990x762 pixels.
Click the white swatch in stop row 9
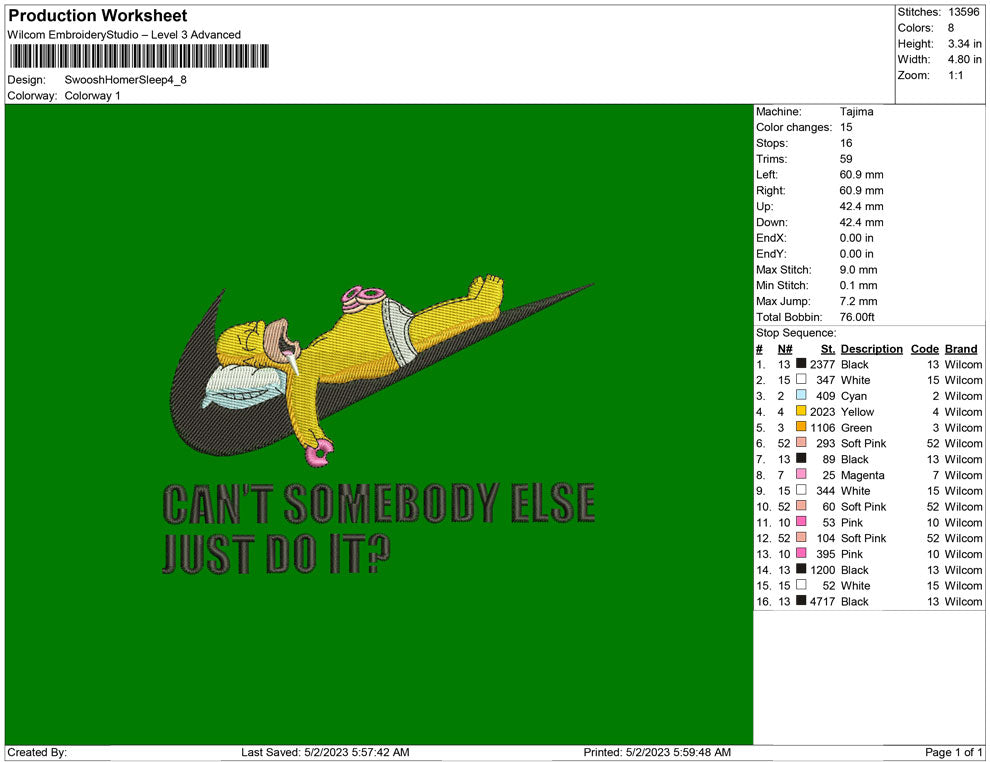pos(801,490)
